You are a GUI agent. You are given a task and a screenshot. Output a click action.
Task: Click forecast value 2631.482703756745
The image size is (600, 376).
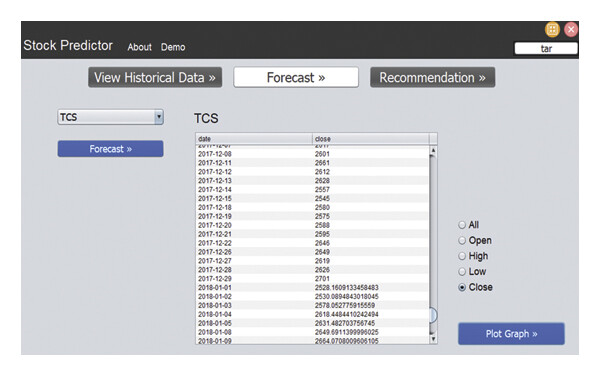(345, 323)
